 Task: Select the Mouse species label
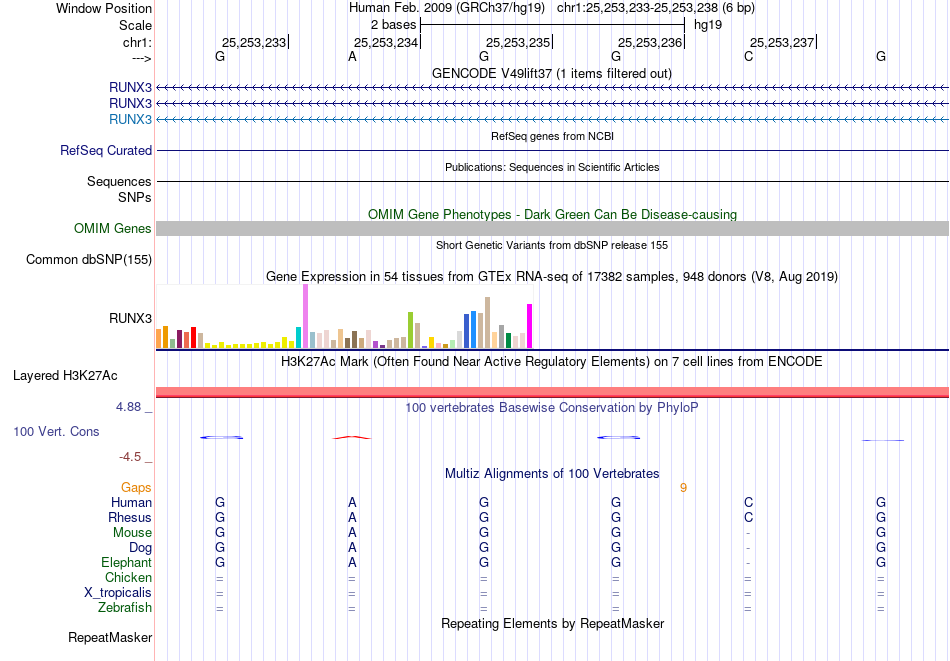(x=132, y=533)
